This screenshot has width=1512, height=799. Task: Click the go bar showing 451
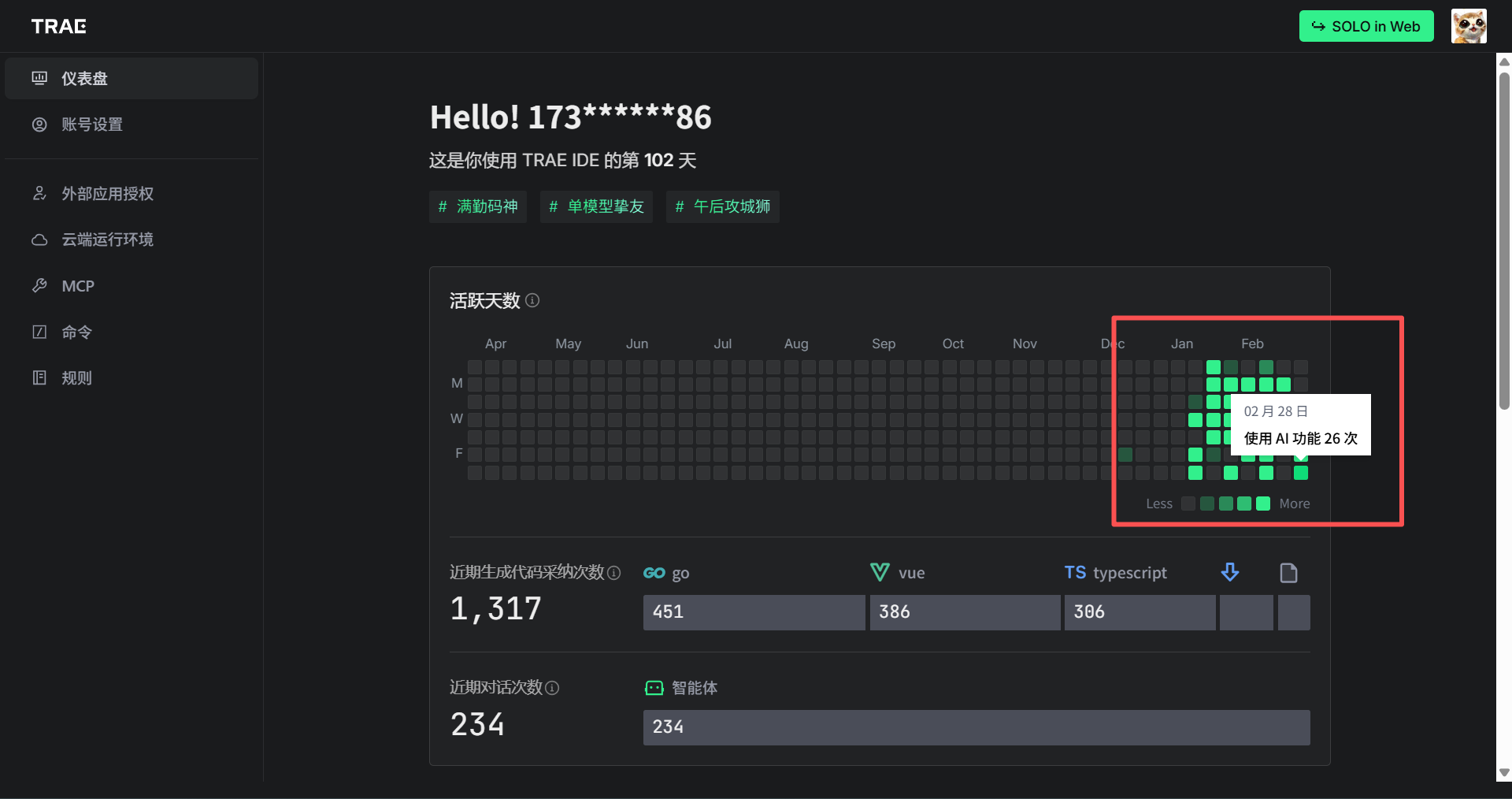click(x=754, y=612)
